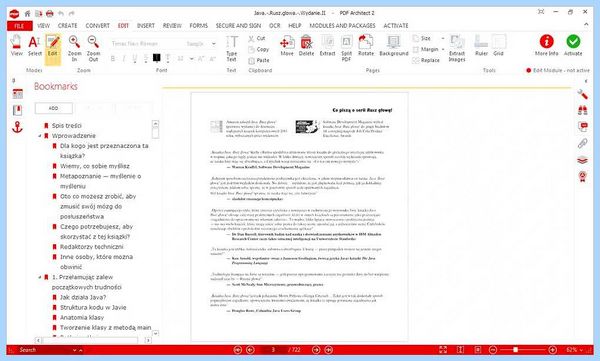Go to the previous page

[250, 350]
